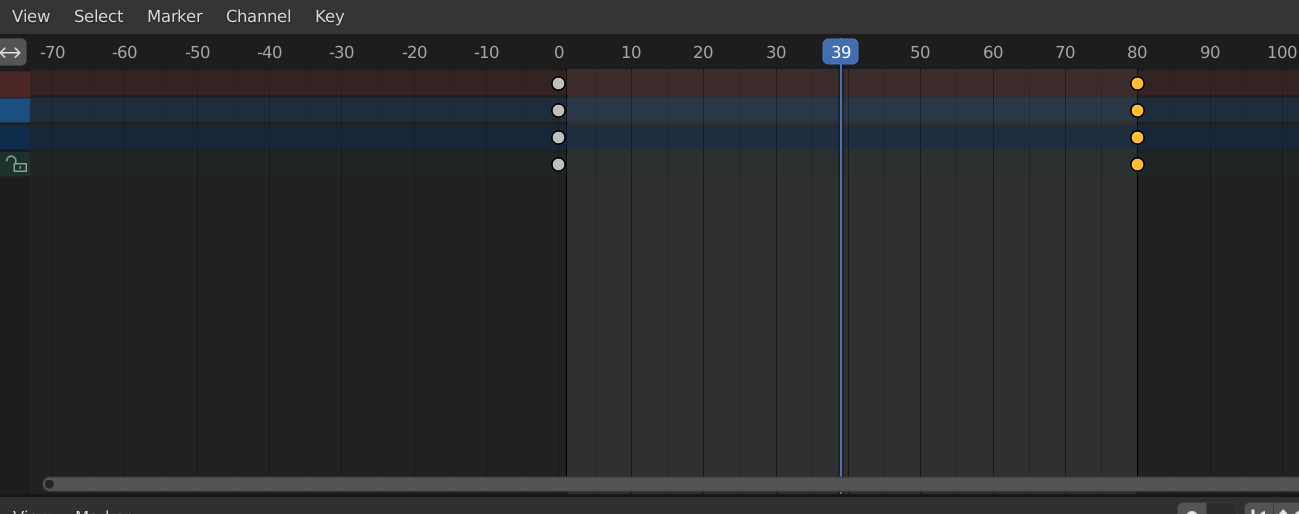
Task: Select the frame 0 keyframe in the dark blue channel
Action: [558, 138]
